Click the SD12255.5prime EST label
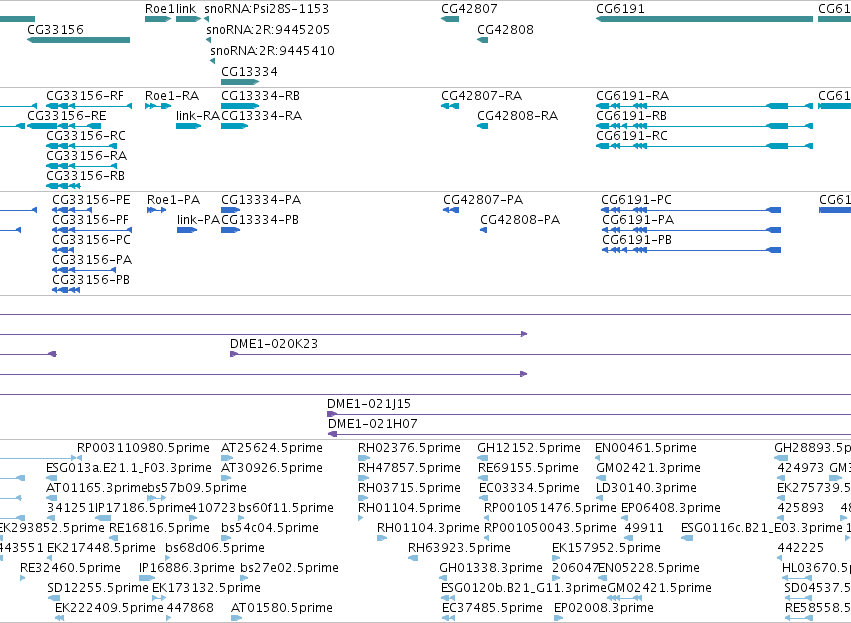 point(98,588)
